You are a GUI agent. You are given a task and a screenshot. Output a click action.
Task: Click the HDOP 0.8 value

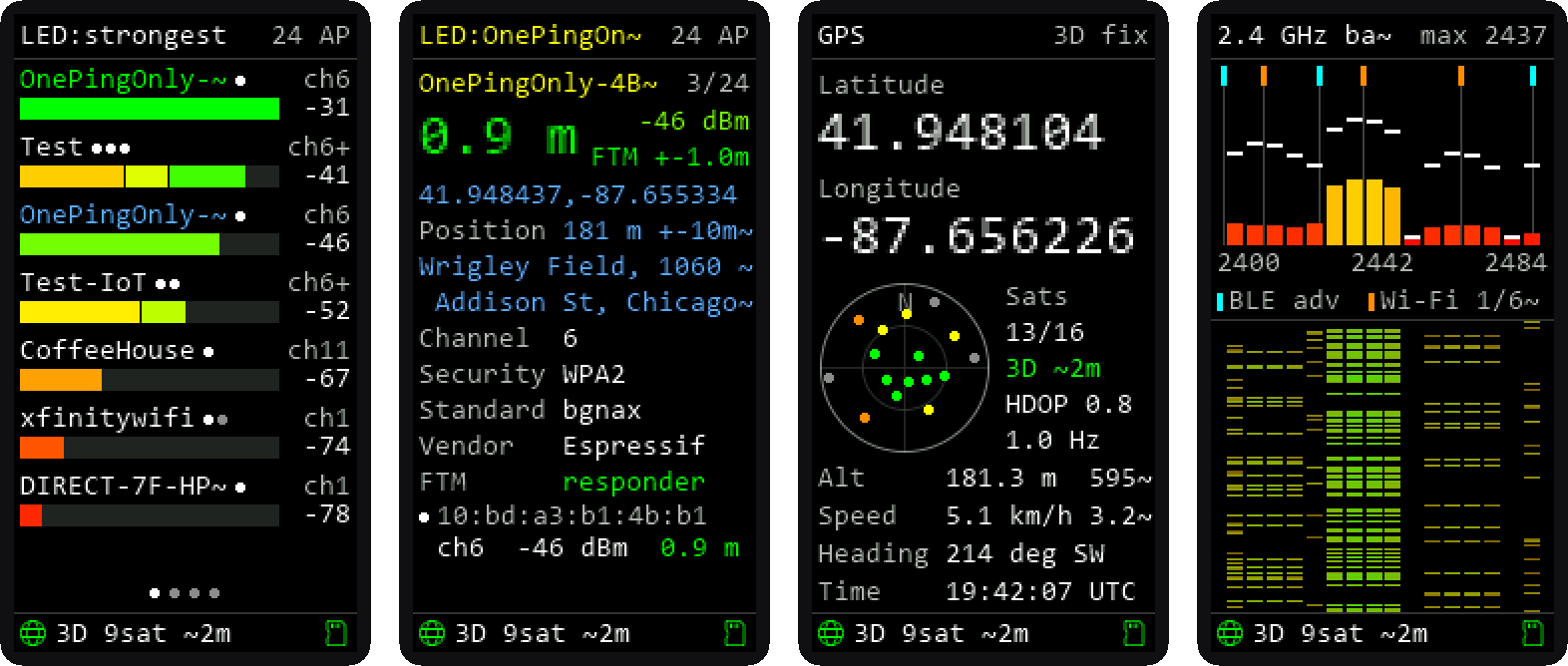(1069, 404)
